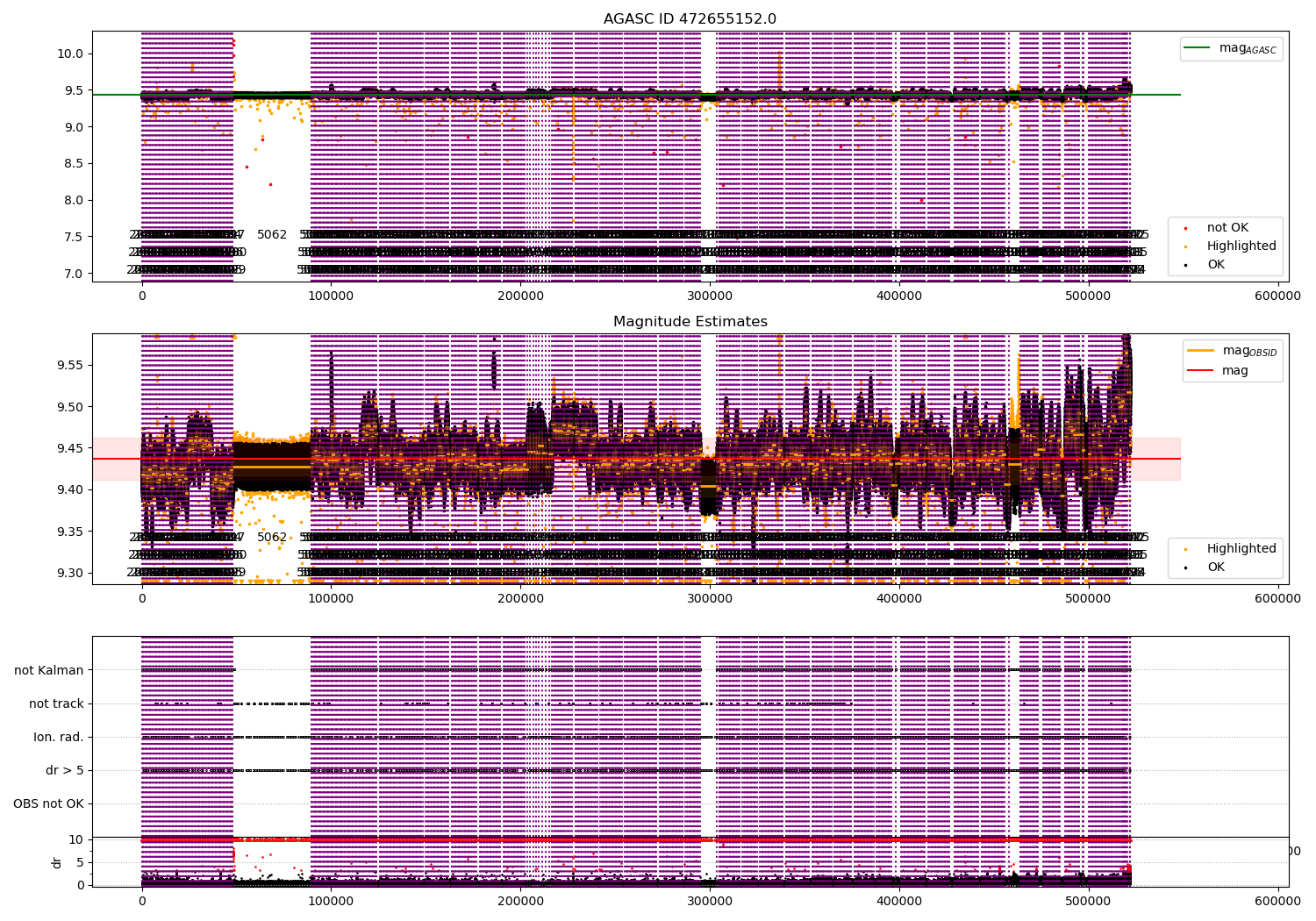Click the green mag AGASC legend line
1316x921 pixels.
[x=1198, y=48]
